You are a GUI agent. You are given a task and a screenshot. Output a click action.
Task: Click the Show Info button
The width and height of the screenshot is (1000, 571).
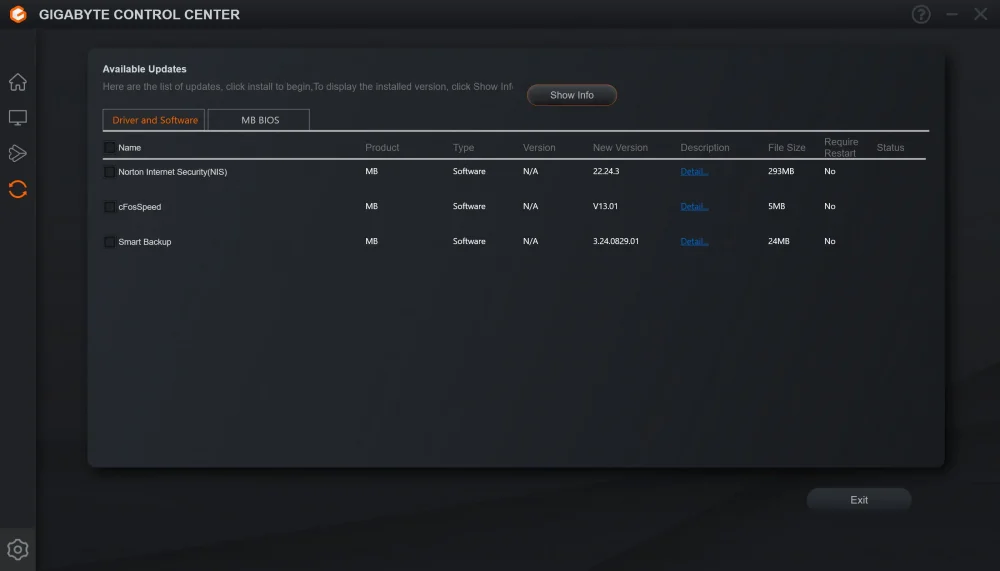click(571, 95)
